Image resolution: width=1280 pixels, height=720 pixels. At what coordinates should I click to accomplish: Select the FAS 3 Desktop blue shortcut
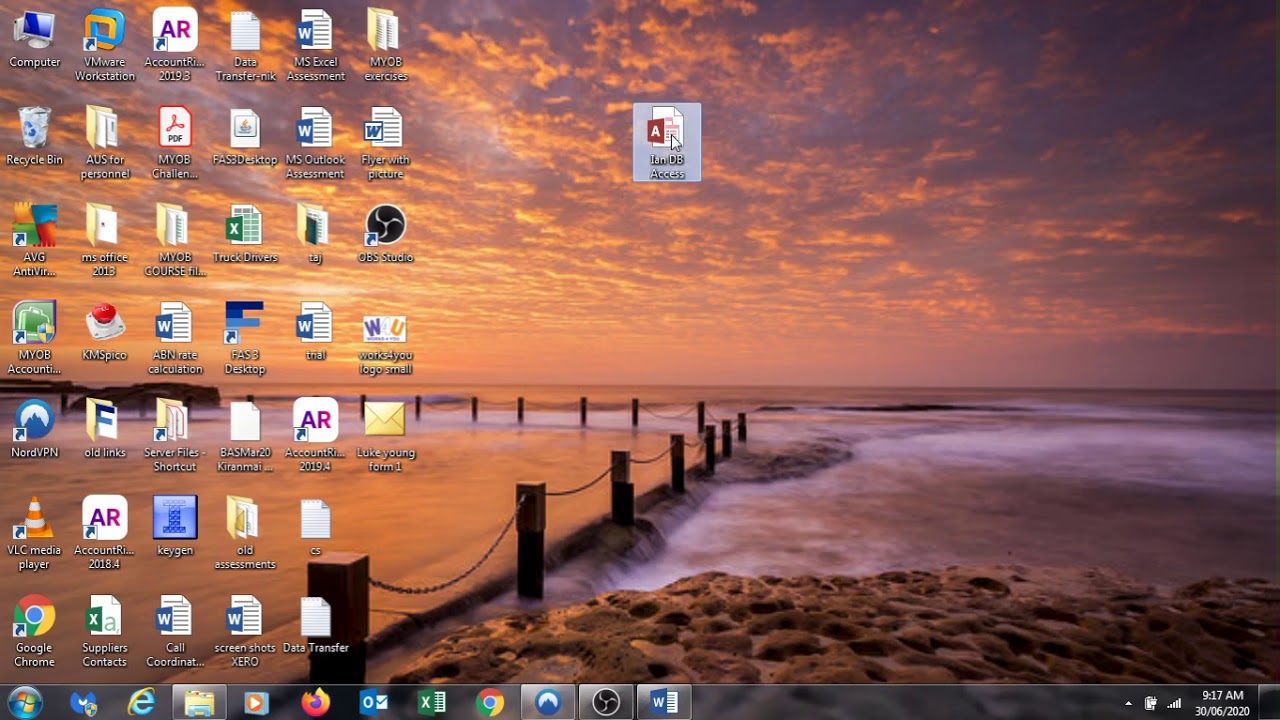pyautogui.click(x=245, y=338)
